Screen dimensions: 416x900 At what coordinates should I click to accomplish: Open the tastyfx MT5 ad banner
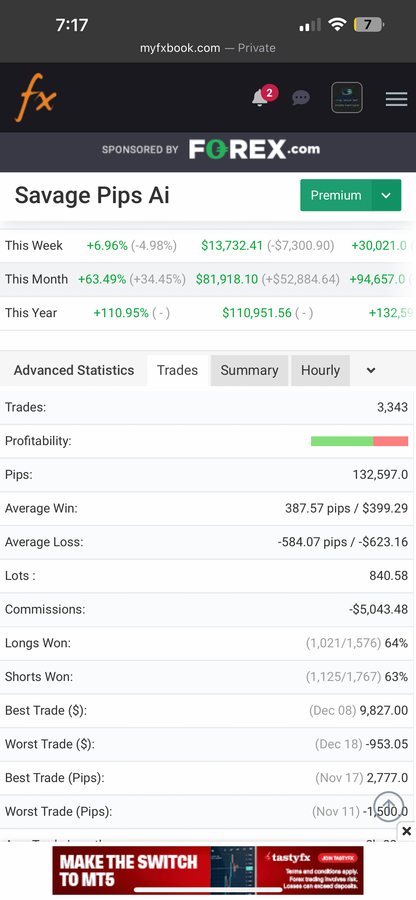click(x=208, y=870)
